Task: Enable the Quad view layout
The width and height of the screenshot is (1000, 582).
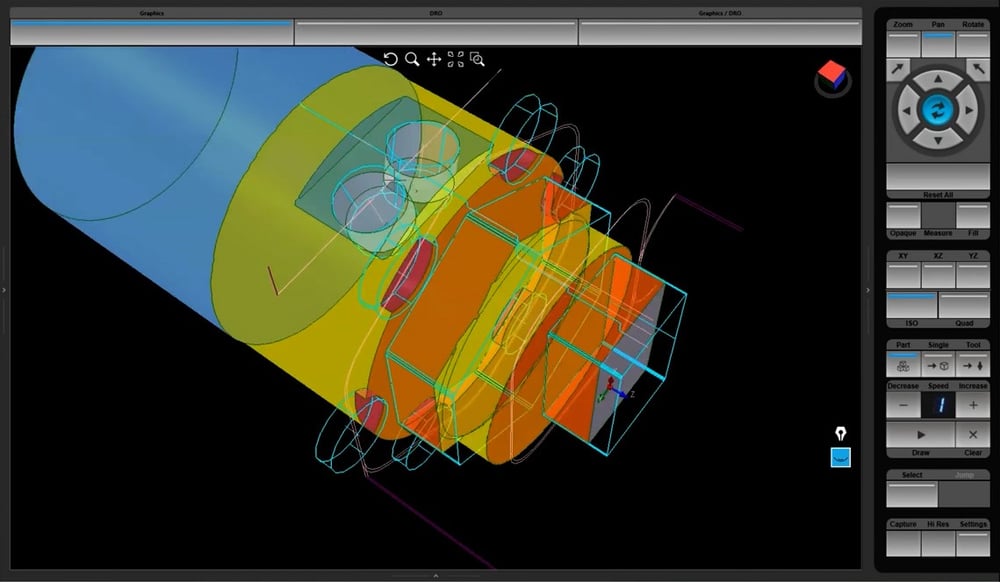Action: pyautogui.click(x=964, y=305)
